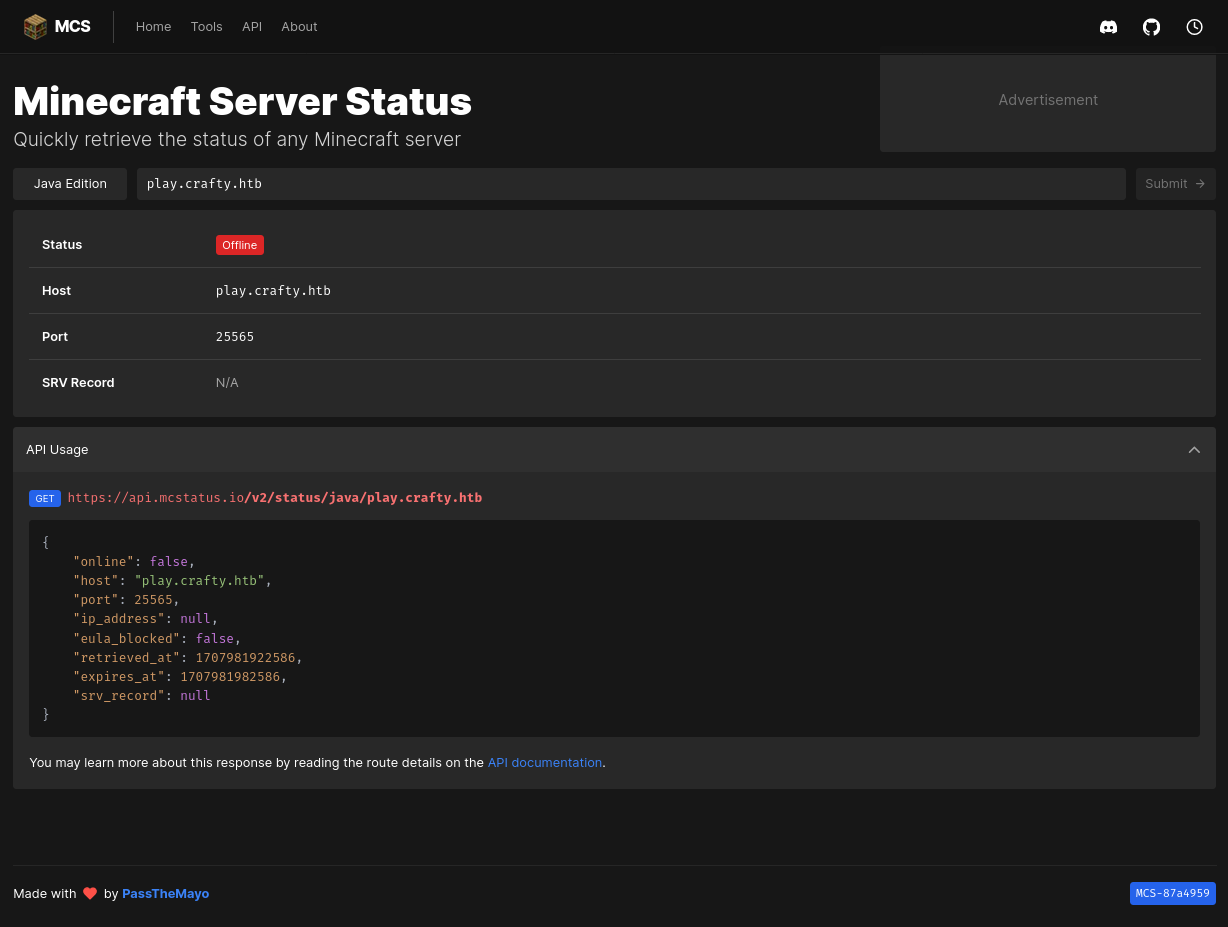1228x927 pixels.
Task: Click the "eula_blocked": false JSON line
Action: [157, 638]
